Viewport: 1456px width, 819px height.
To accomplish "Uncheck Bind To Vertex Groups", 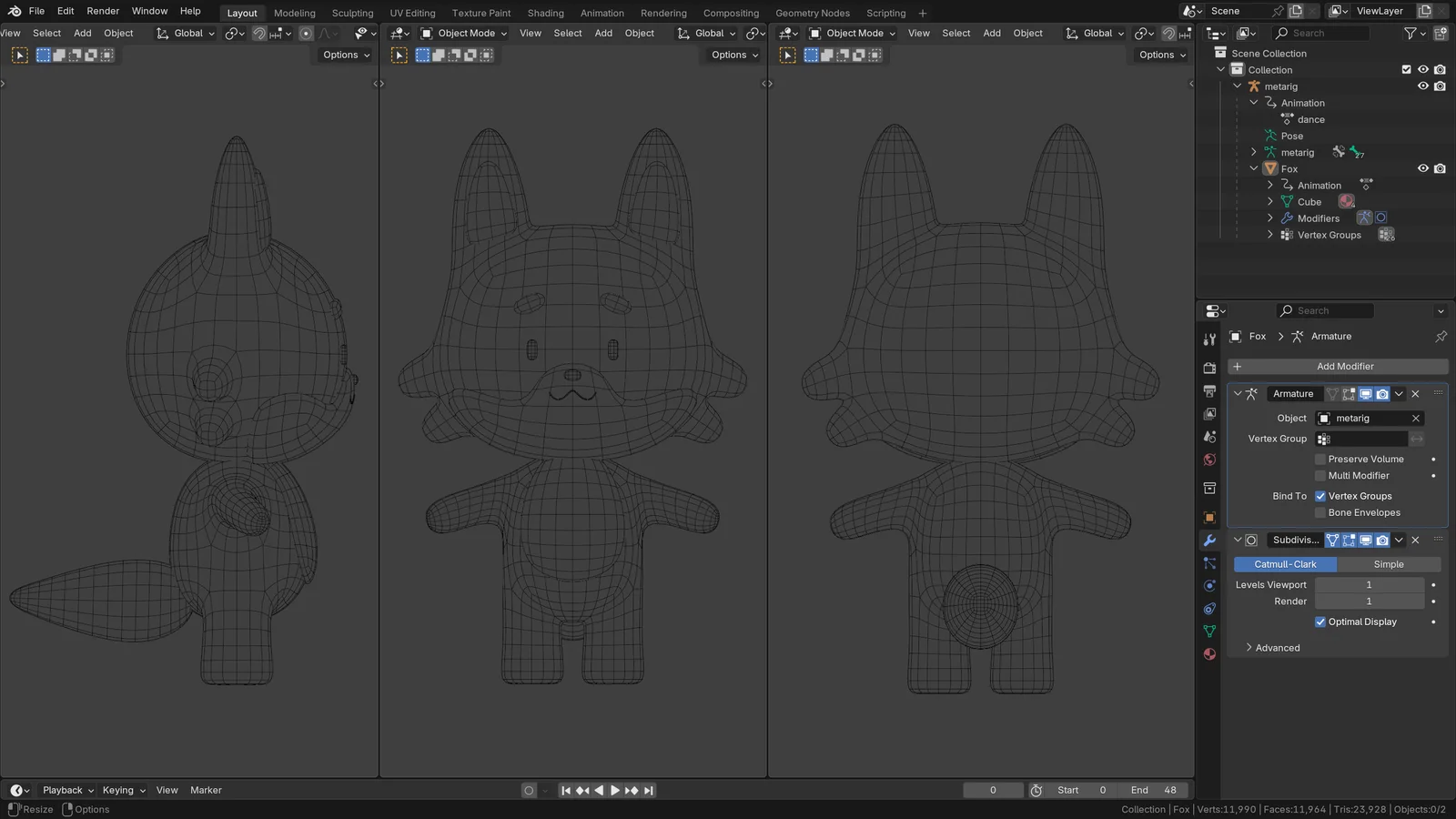I will 1320,496.
